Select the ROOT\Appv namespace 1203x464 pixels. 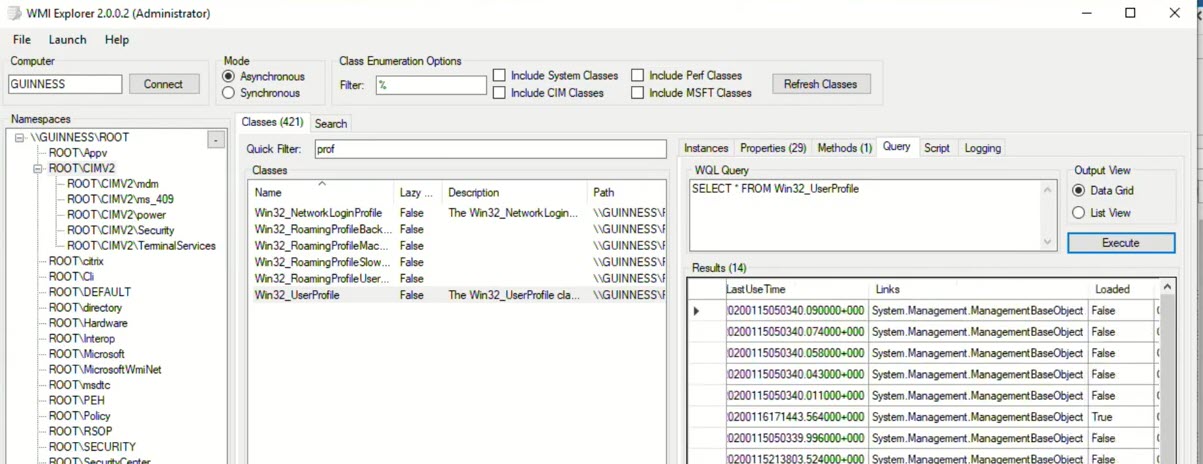click(x=78, y=153)
